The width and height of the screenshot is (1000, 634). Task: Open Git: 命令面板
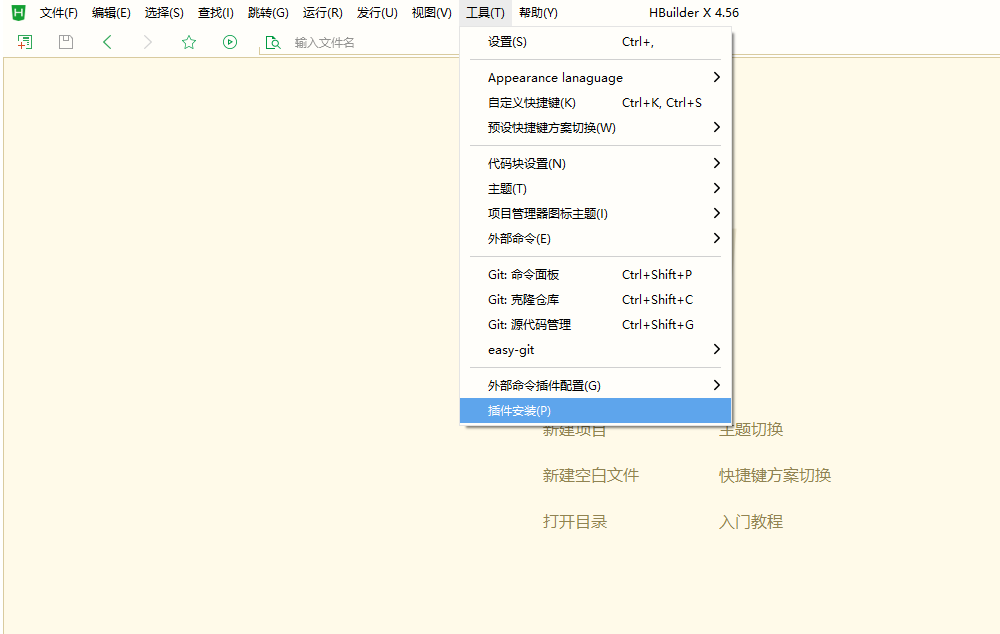[596, 275]
